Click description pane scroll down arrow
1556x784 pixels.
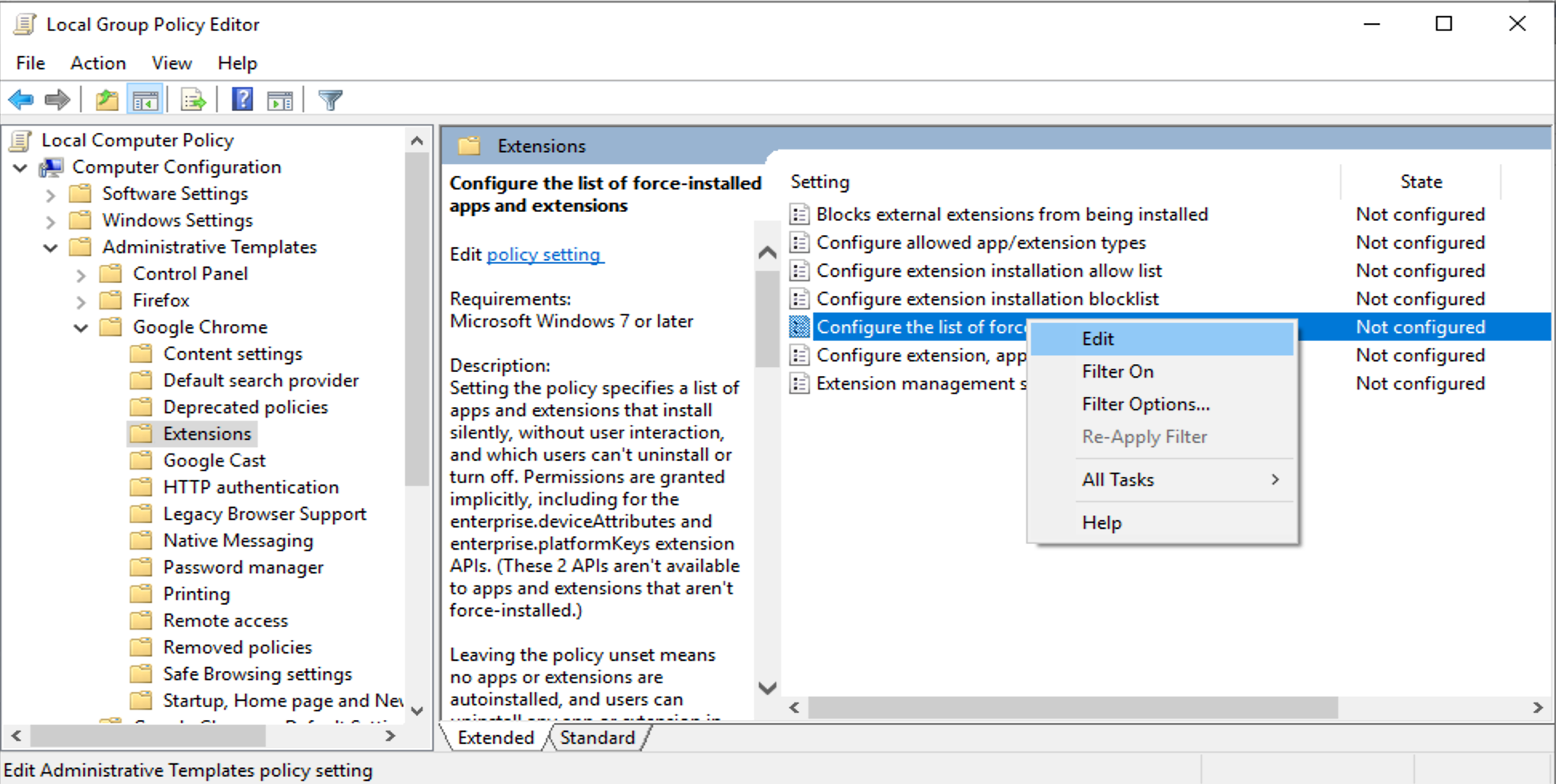point(767,688)
